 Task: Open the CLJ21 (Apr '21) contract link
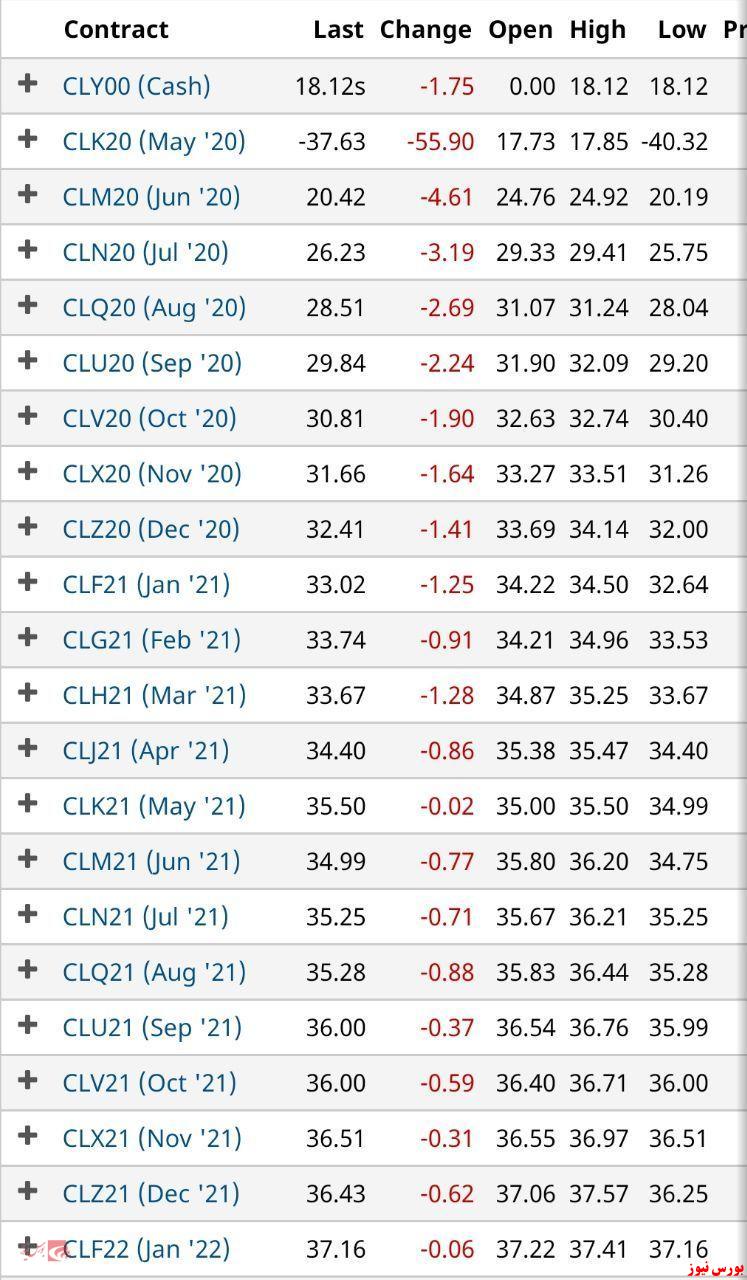[146, 750]
